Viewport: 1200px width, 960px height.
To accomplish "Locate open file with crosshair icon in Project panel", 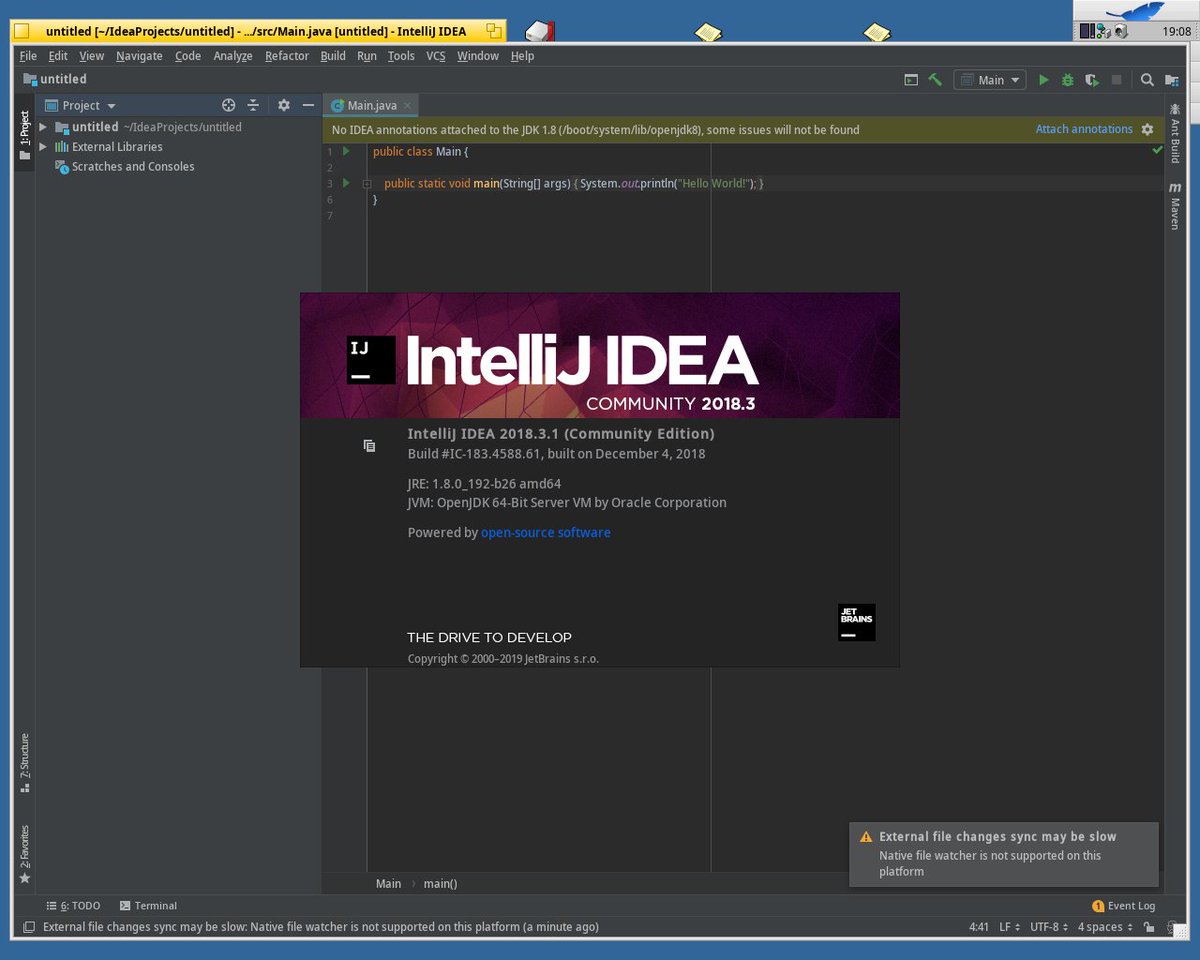I will click(x=228, y=104).
